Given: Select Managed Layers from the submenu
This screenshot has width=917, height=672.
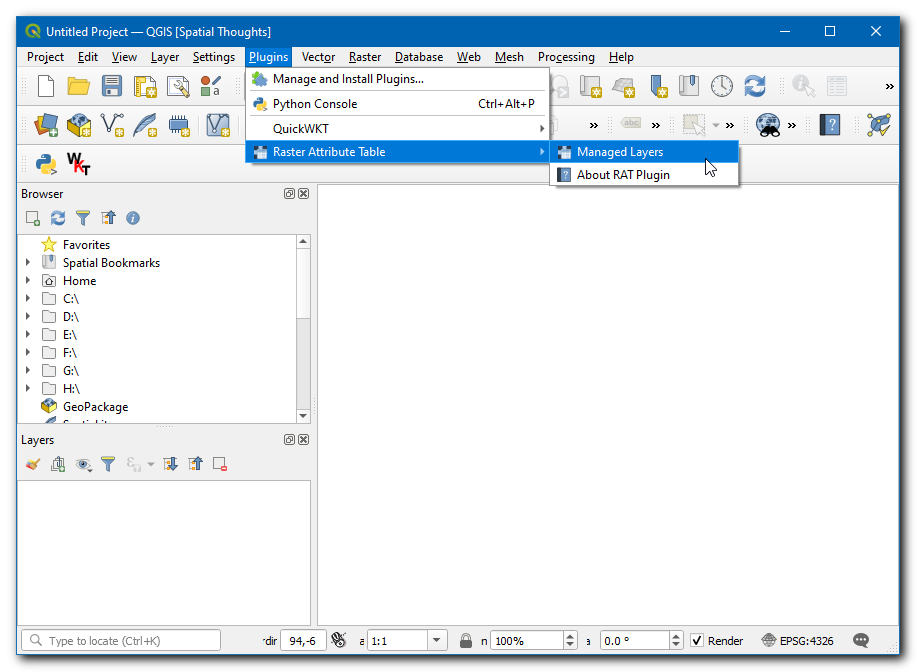Looking at the screenshot, I should coord(620,152).
